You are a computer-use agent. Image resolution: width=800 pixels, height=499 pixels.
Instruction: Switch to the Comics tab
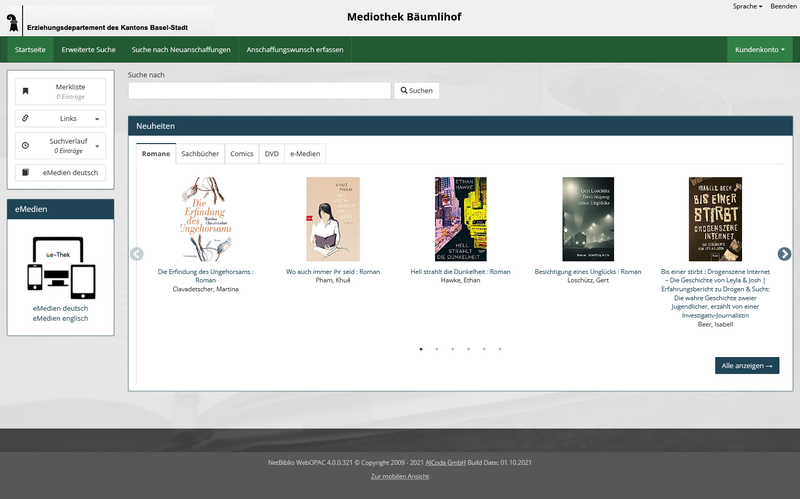[242, 154]
